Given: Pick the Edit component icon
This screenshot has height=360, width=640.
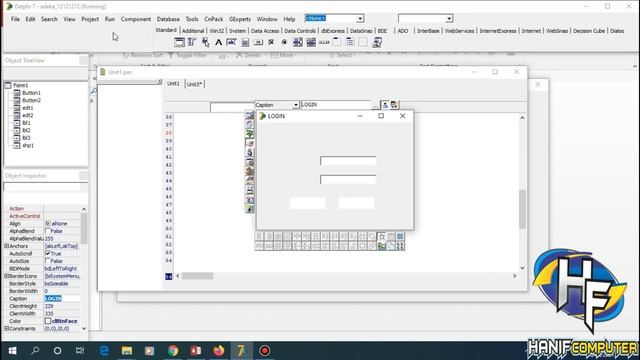Looking at the screenshot, I should [231, 42].
